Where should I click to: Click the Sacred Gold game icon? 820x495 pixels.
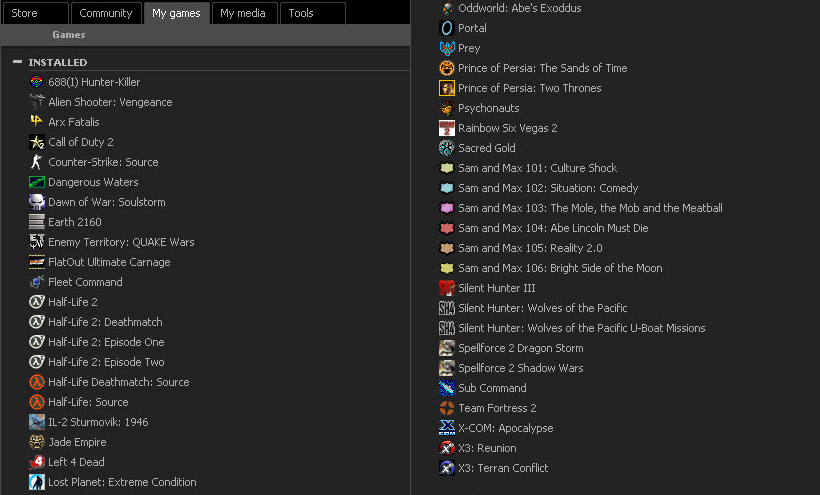tap(447, 148)
